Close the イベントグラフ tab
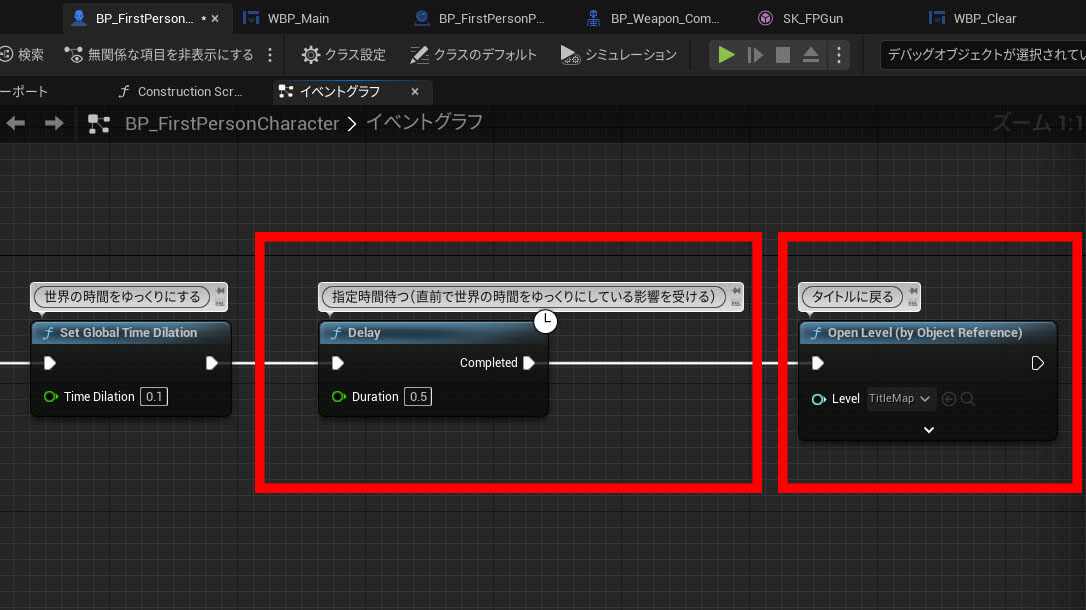 click(x=415, y=92)
